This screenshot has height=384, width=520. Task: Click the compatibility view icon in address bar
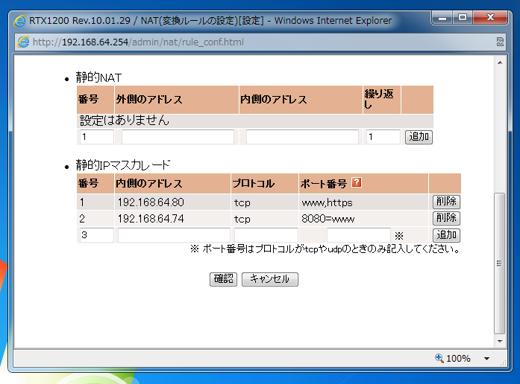pos(500,42)
